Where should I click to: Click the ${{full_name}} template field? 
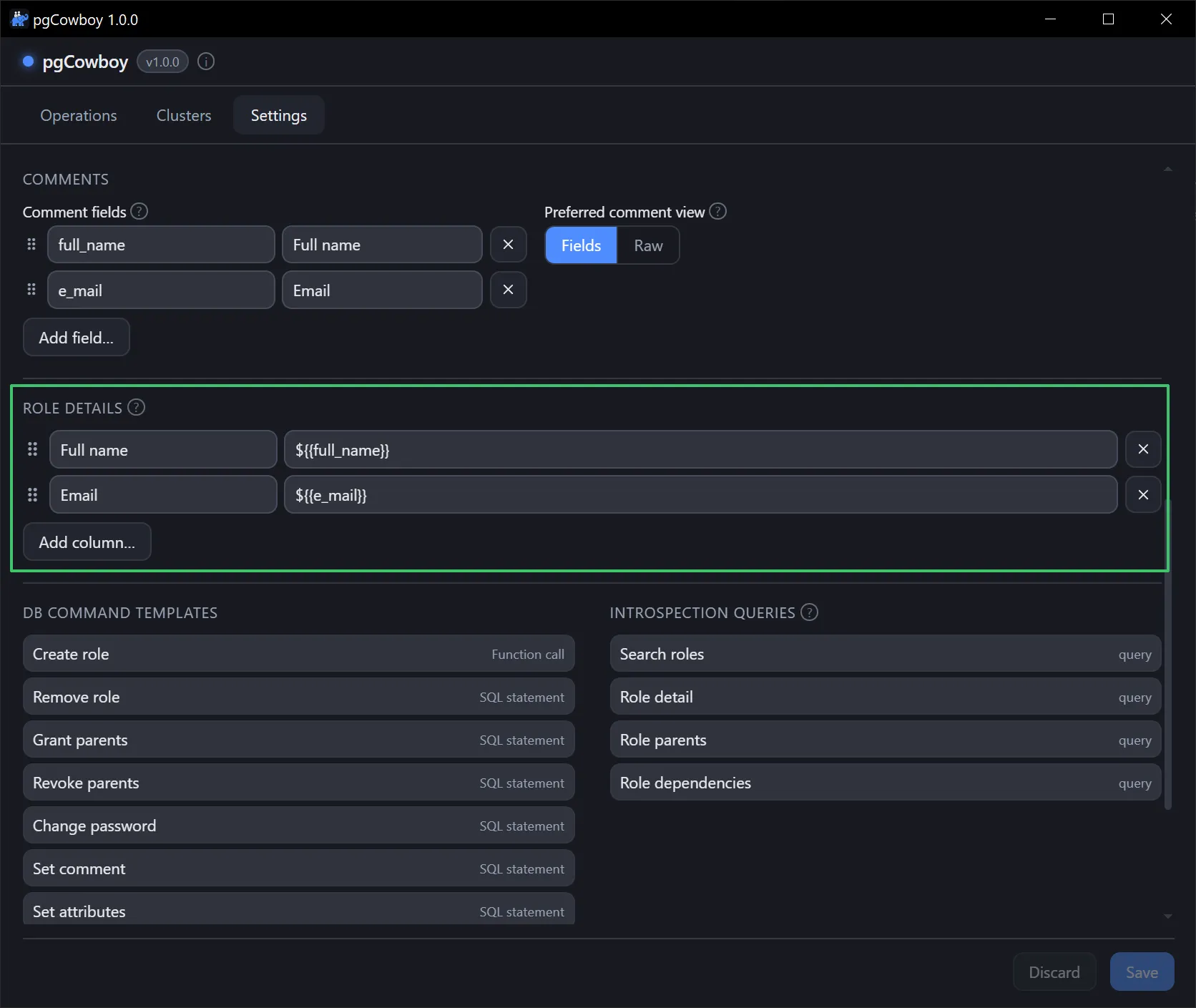(701, 449)
